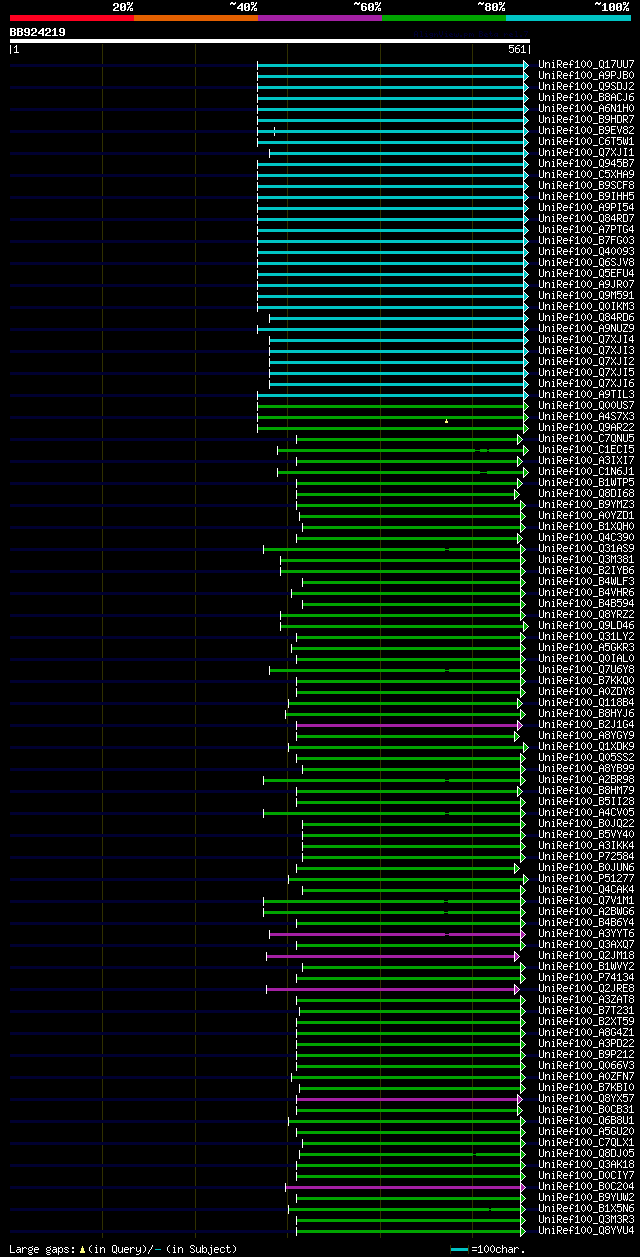Click the yellow query gap marker on A4S7X3 row
The height and width of the screenshot is (1257, 640).
(446, 421)
